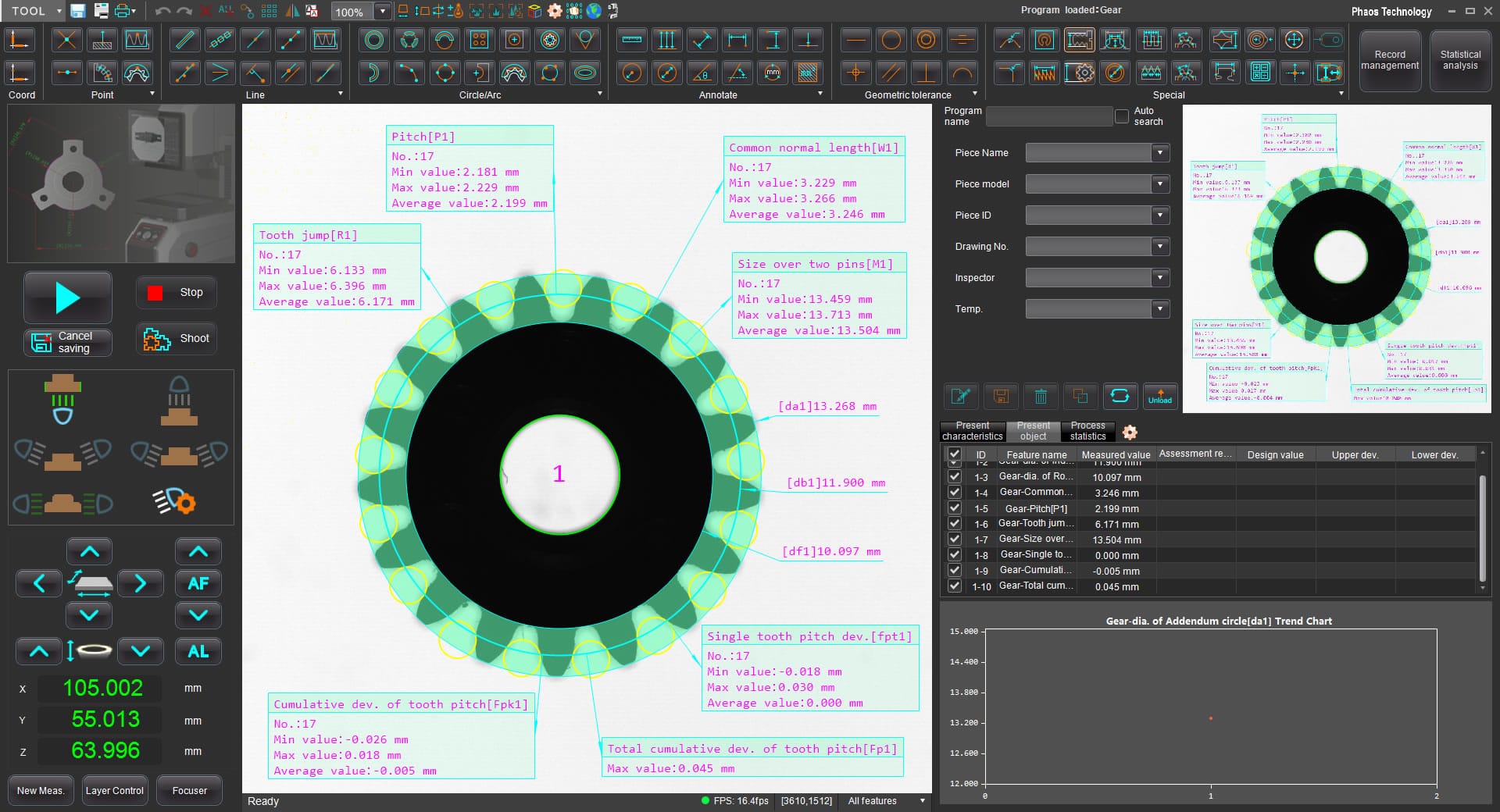Click the ruler icon in Annotate group
Image resolution: width=1500 pixels, height=812 pixels.
632,40
